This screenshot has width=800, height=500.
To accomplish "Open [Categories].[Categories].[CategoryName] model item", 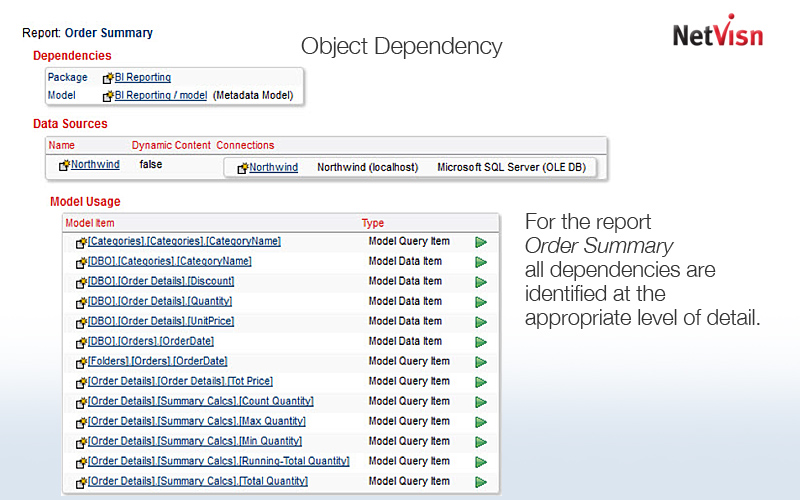I will [x=184, y=241].
